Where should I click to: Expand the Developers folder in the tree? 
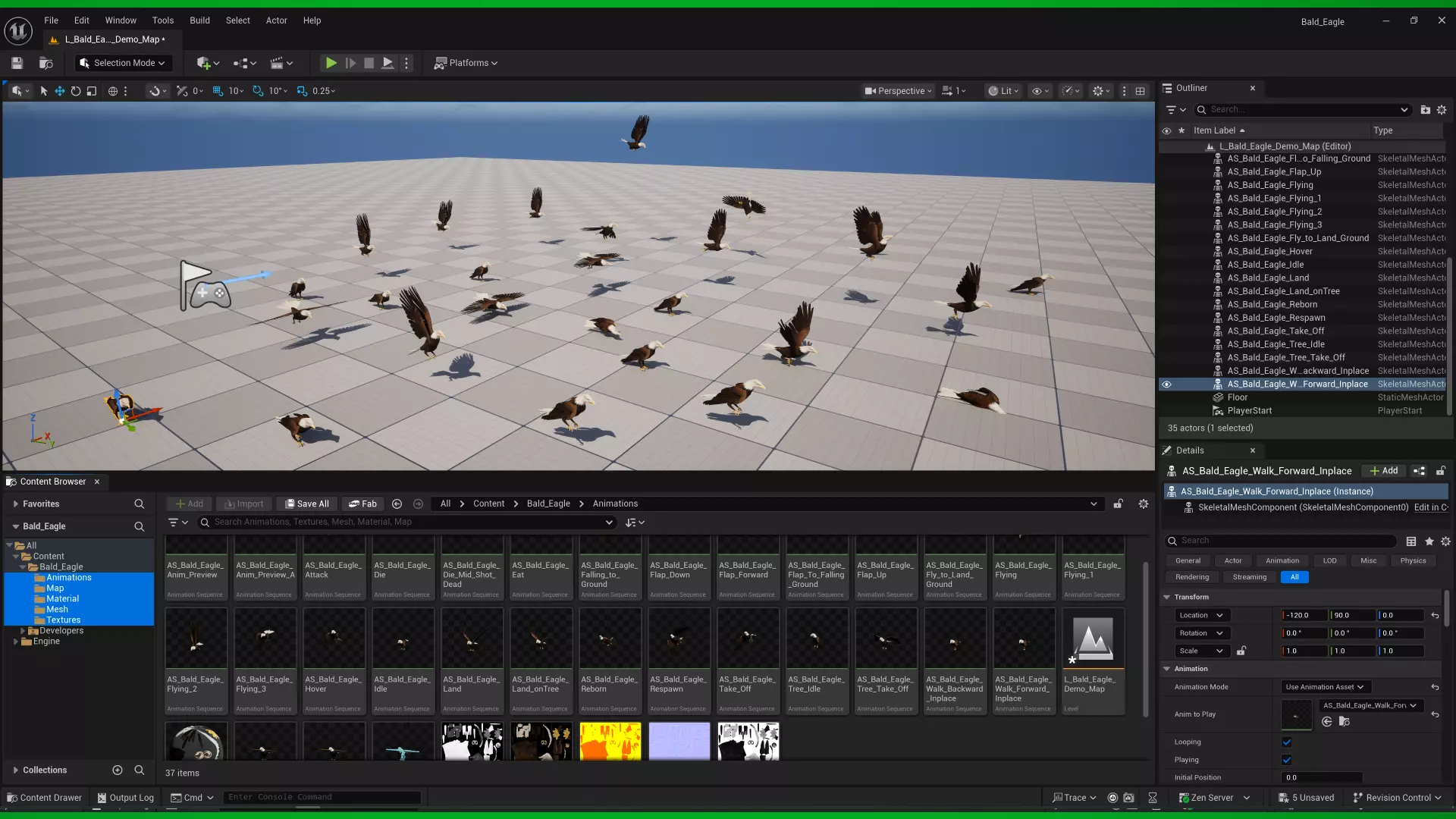point(23,631)
